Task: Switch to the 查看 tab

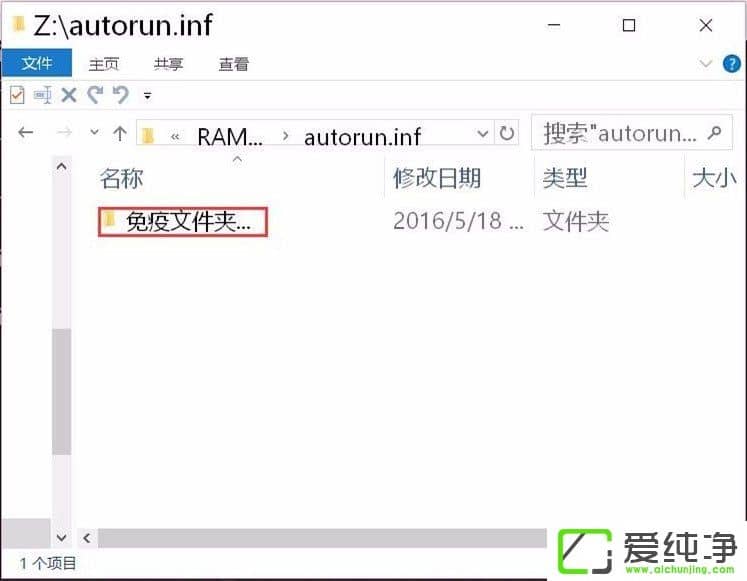Action: 233,64
